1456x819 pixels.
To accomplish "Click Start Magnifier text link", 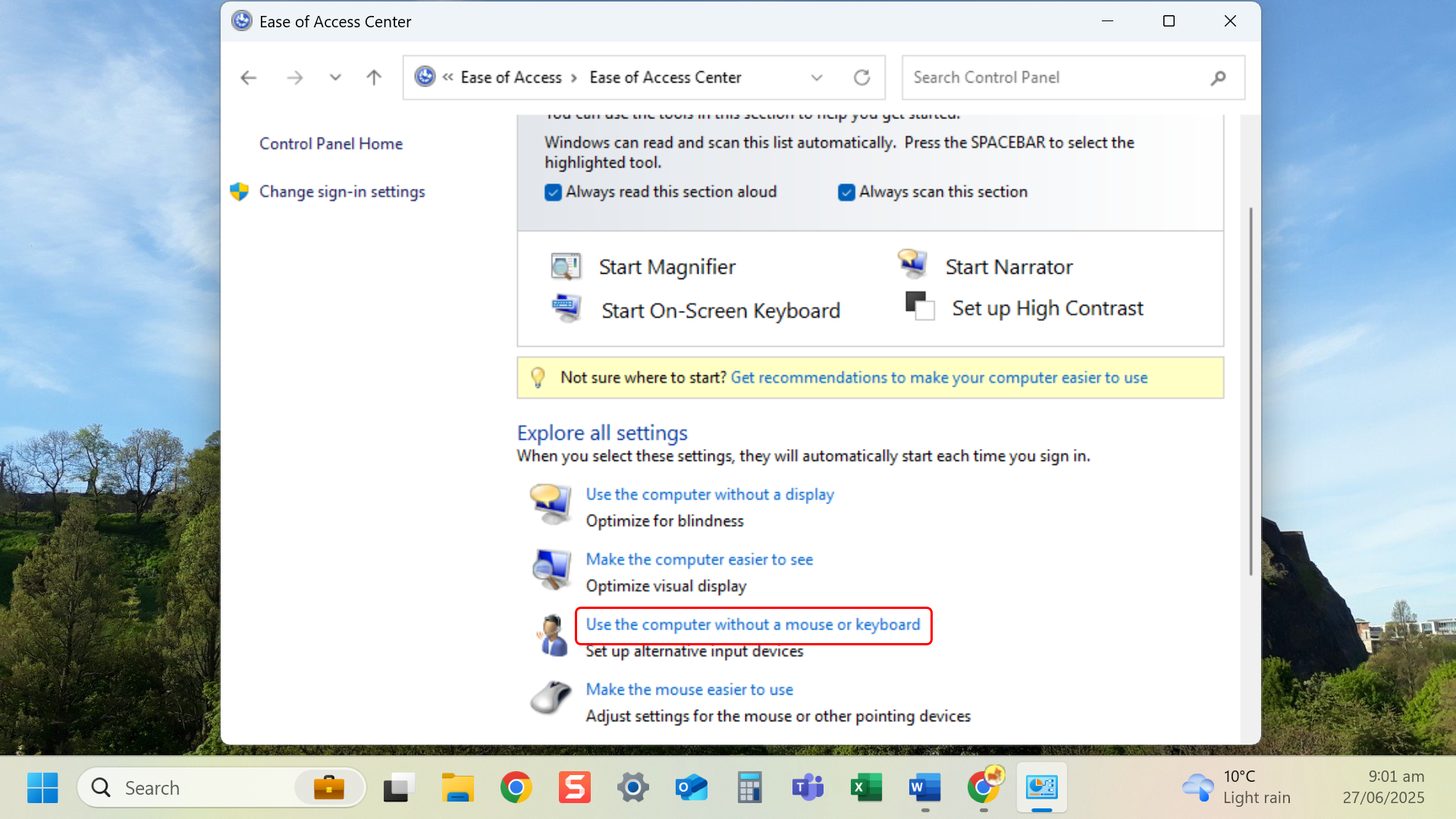I will [x=667, y=267].
